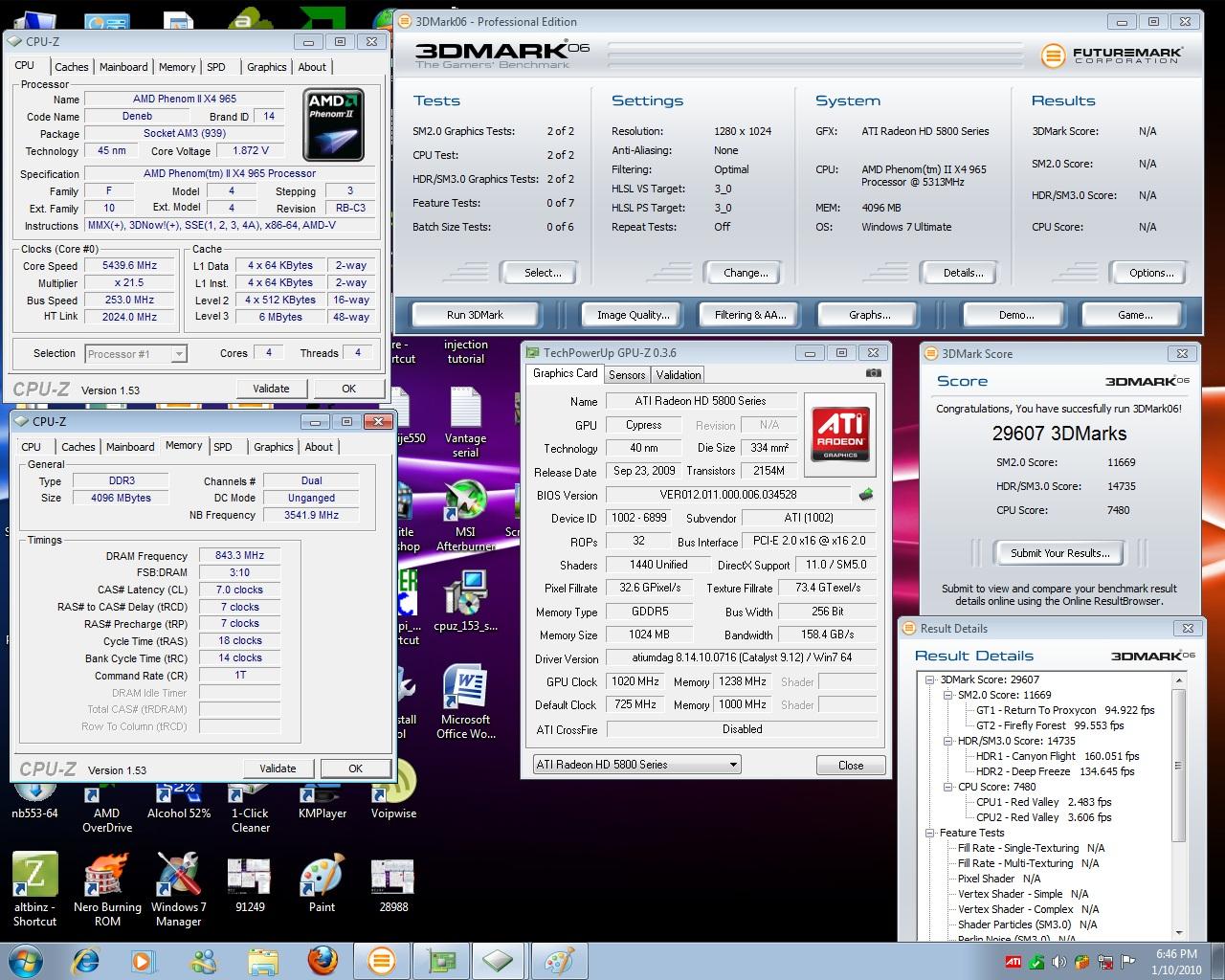This screenshot has width=1225, height=980.
Task: Launch AMD OverDrive desktop shortcut
Action: pyautogui.click(x=107, y=807)
